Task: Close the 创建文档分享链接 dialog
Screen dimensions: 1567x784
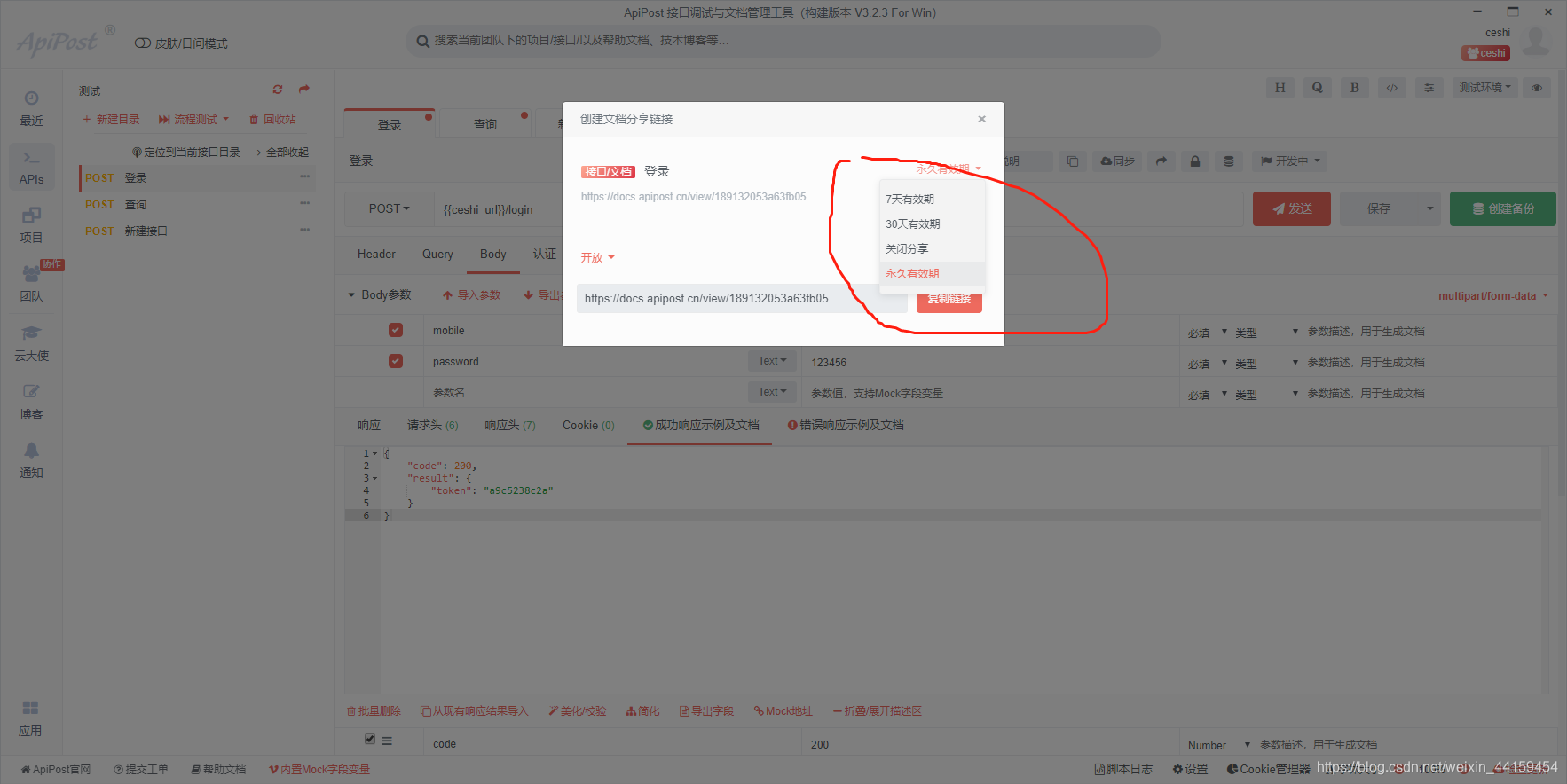Action: [x=981, y=119]
